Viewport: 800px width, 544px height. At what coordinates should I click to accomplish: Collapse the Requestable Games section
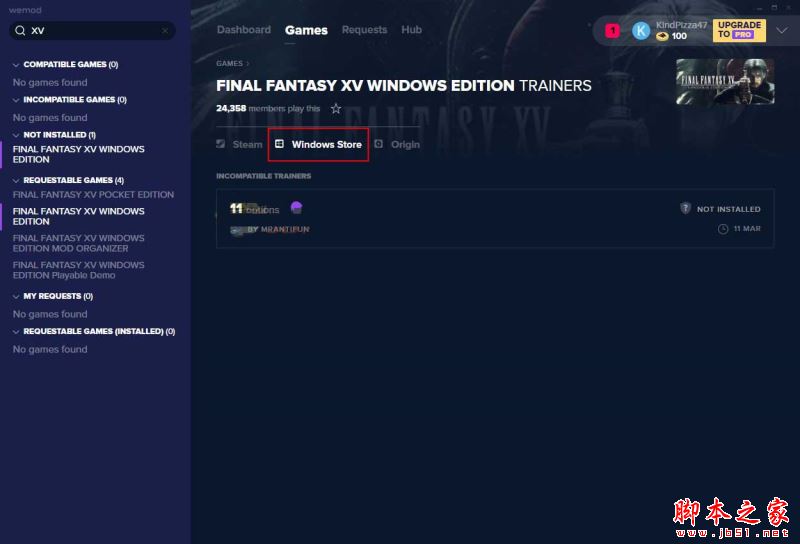click(16, 181)
